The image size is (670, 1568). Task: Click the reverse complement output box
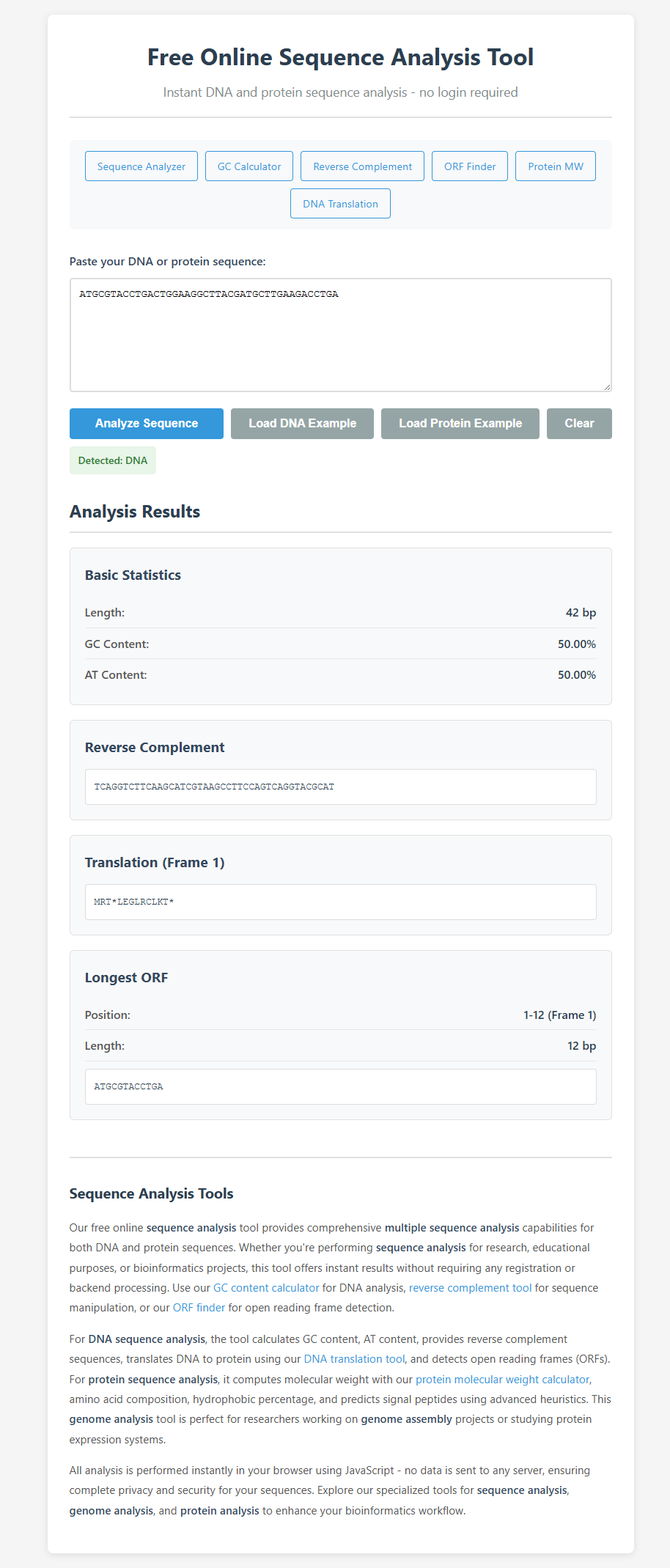[x=340, y=787]
